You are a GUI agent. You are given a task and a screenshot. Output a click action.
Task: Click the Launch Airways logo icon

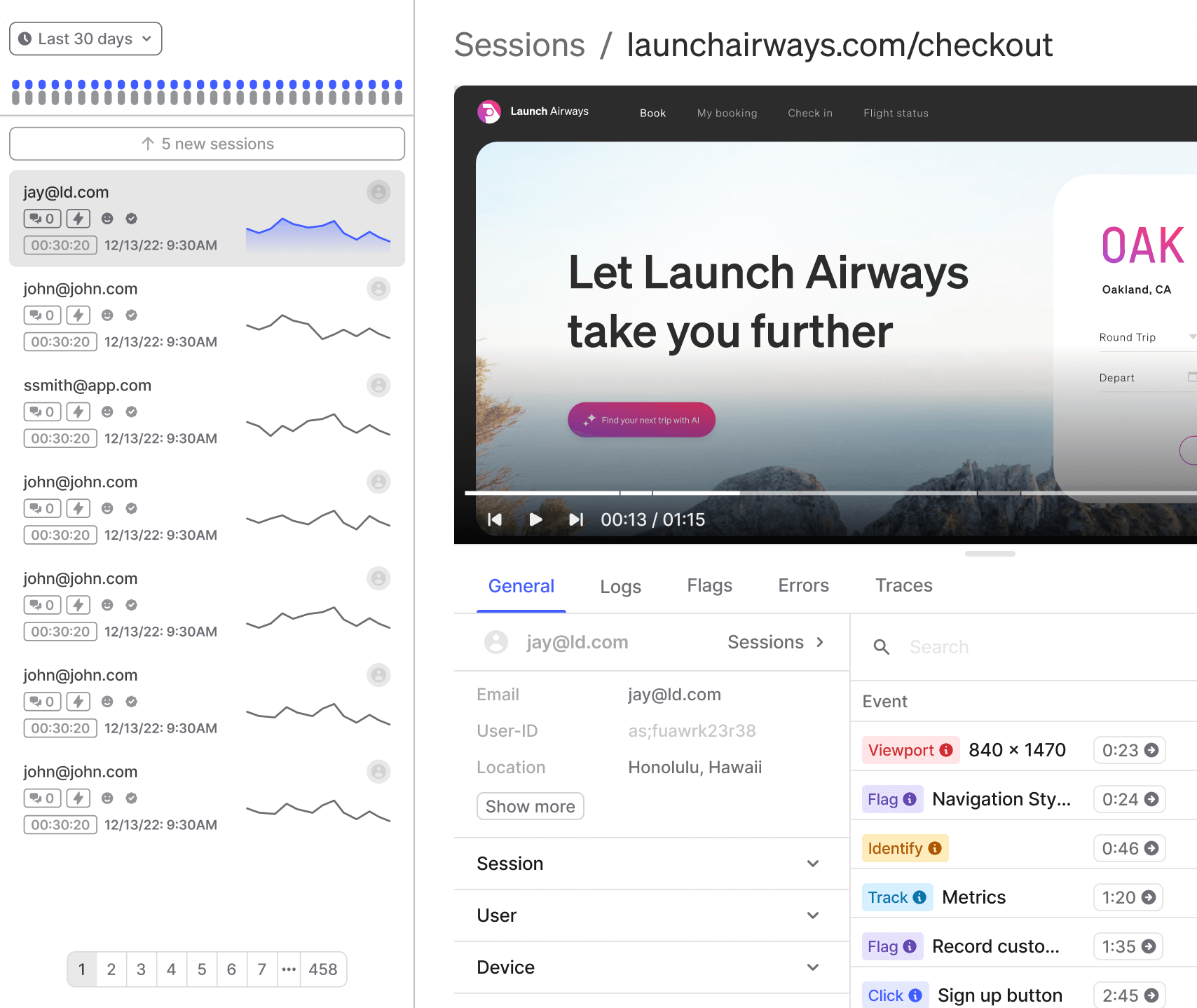pos(488,111)
